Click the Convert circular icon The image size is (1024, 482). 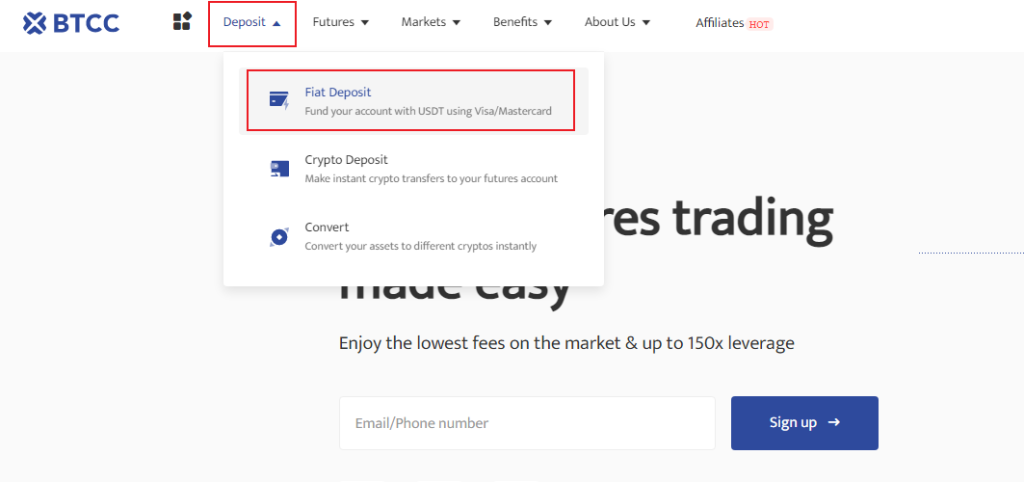coord(279,236)
